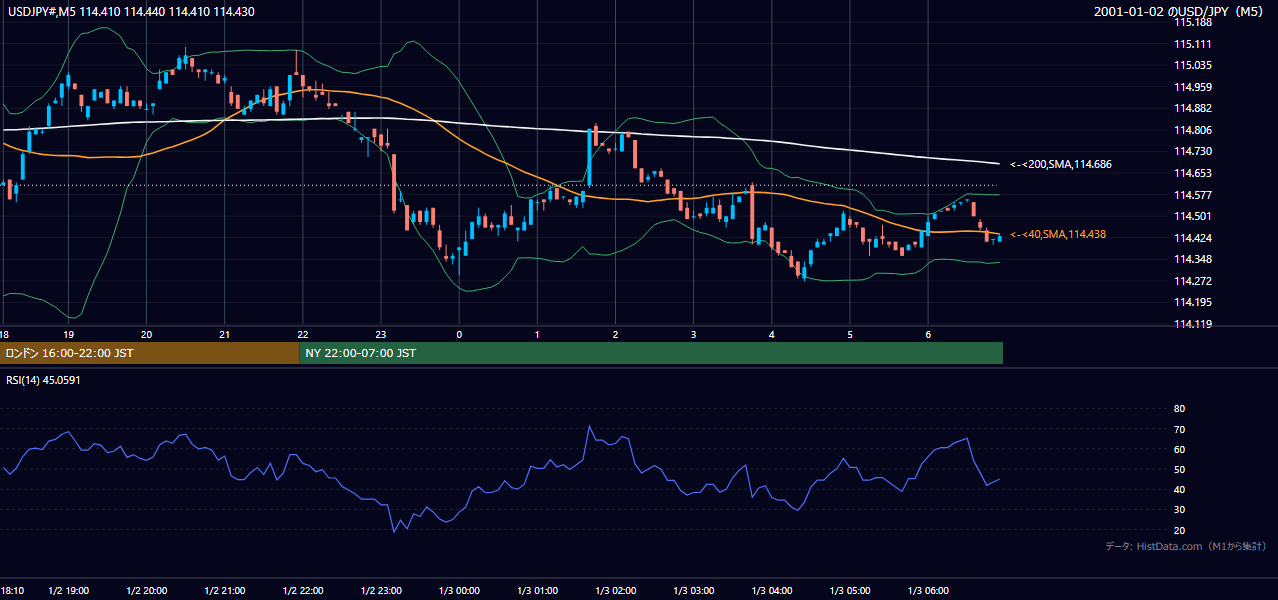Click price axis label 115.111

pyautogui.click(x=1192, y=44)
